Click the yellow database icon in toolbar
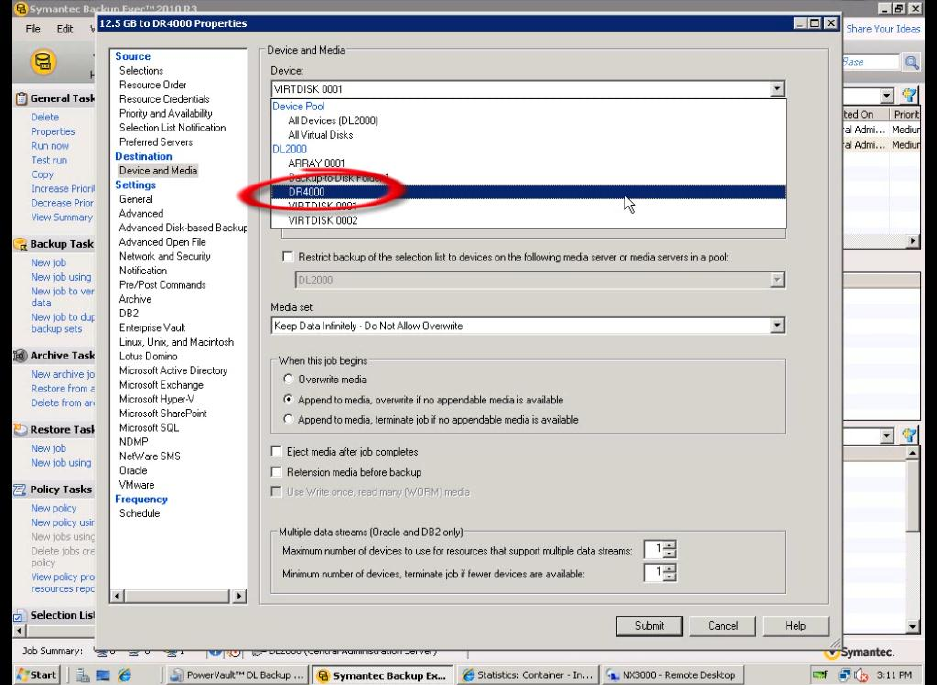This screenshot has height=685, width=937. (43, 62)
